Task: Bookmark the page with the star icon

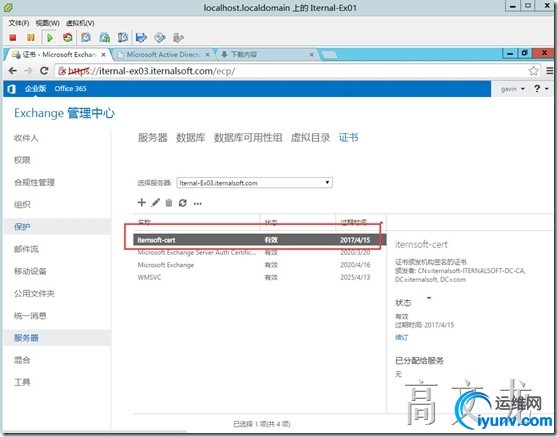Action: click(x=533, y=71)
